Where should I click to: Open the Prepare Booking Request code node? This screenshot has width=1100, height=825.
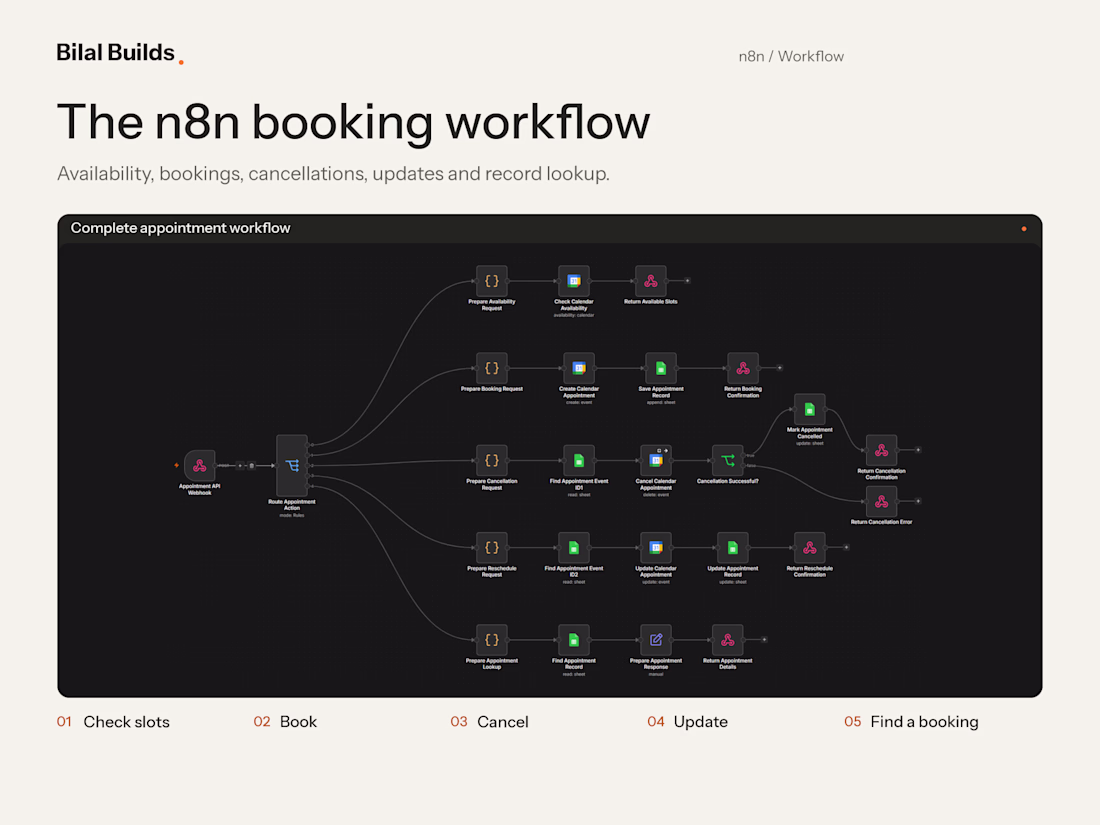tap(492, 368)
